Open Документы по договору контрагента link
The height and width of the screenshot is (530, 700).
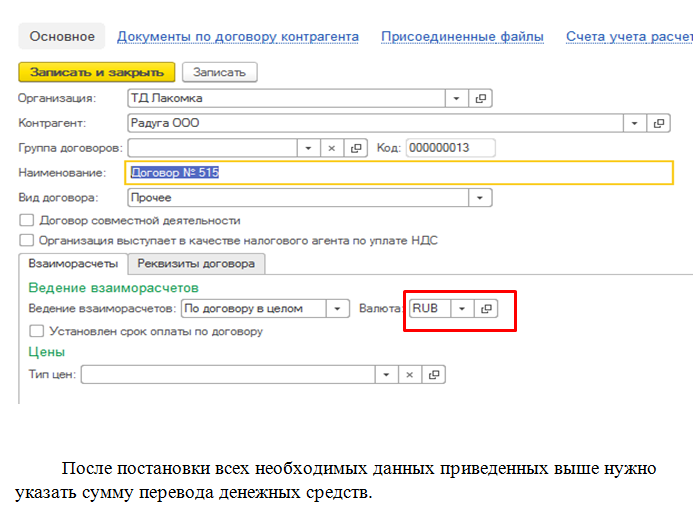click(x=238, y=37)
